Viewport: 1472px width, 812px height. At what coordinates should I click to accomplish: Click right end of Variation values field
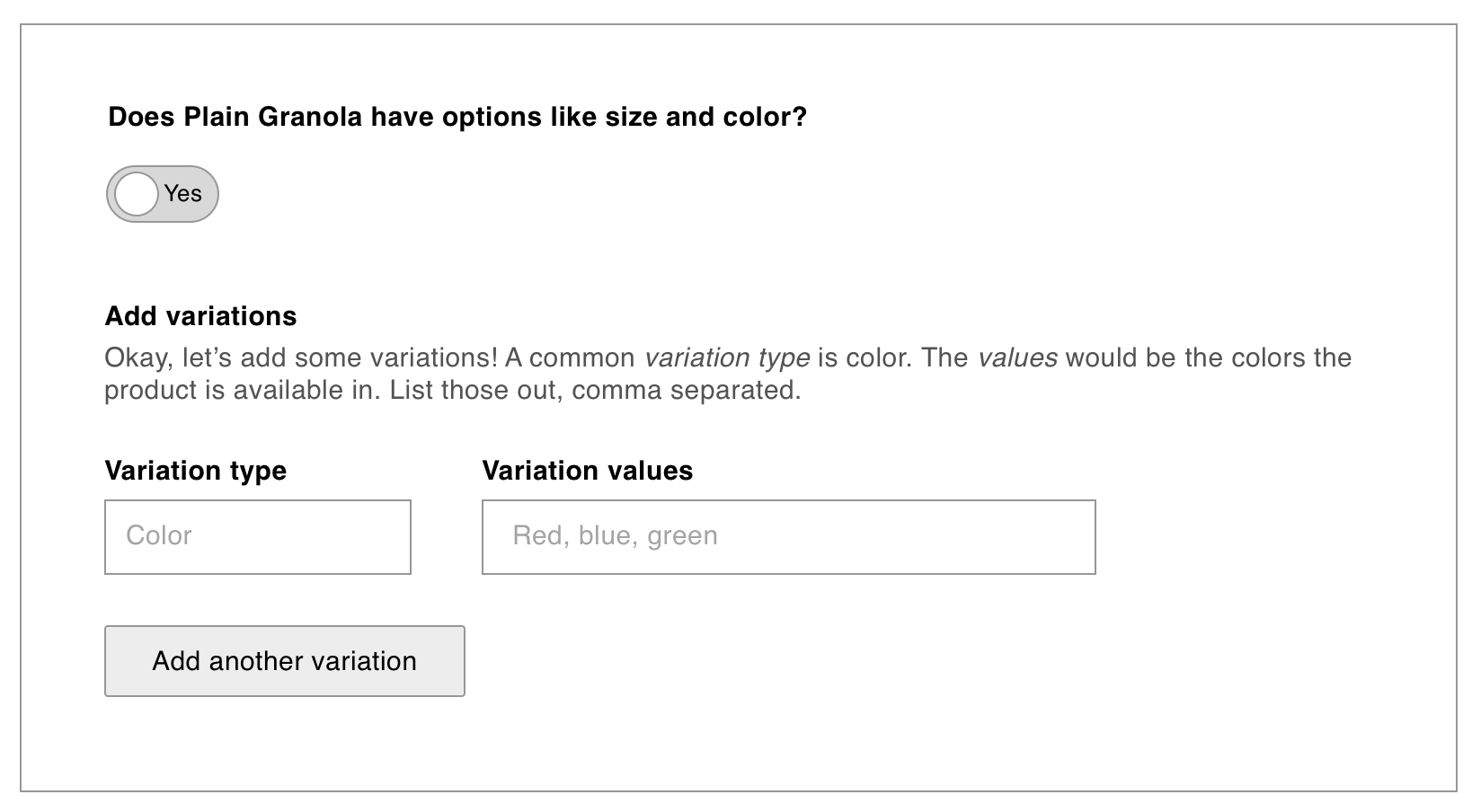pos(1069,537)
